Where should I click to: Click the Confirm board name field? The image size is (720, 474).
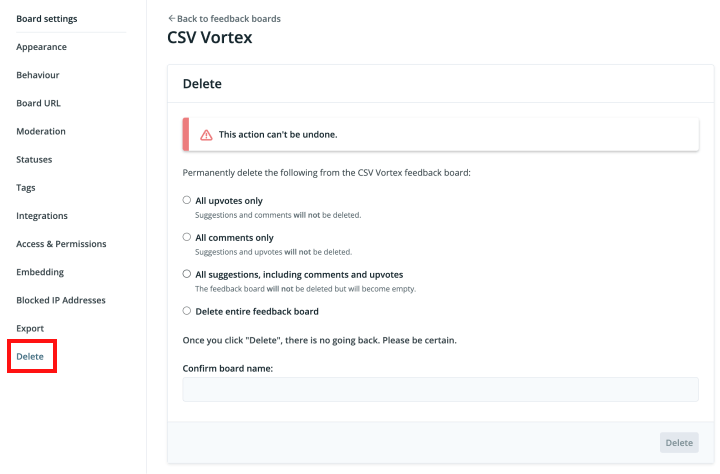coord(440,390)
